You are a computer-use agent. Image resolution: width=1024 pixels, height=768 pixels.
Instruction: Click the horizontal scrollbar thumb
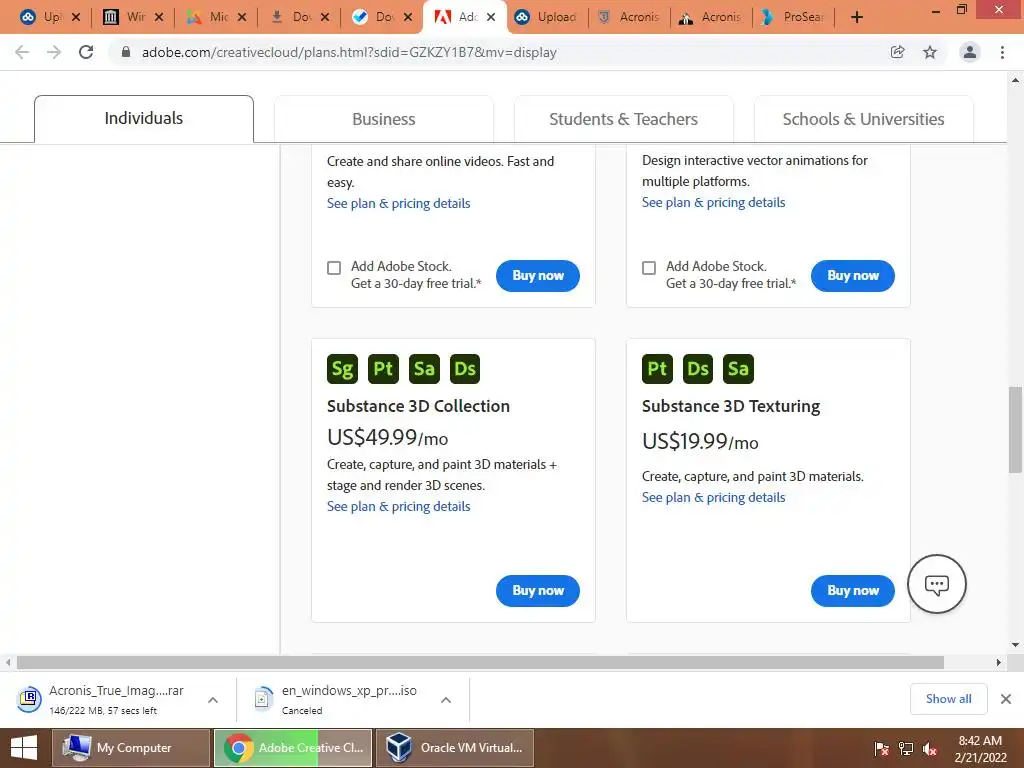480,662
